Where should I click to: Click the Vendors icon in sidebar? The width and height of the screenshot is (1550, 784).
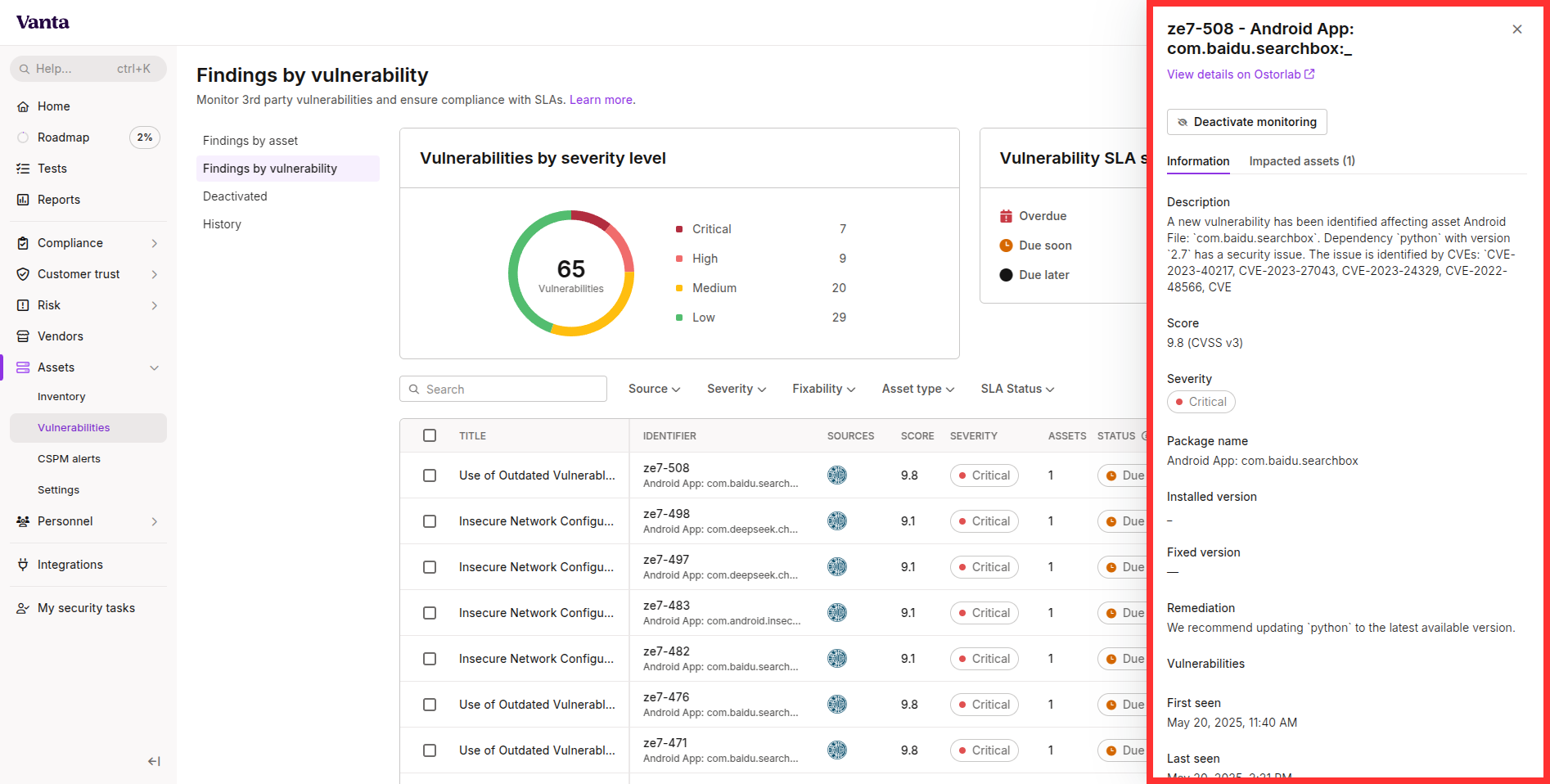click(23, 336)
